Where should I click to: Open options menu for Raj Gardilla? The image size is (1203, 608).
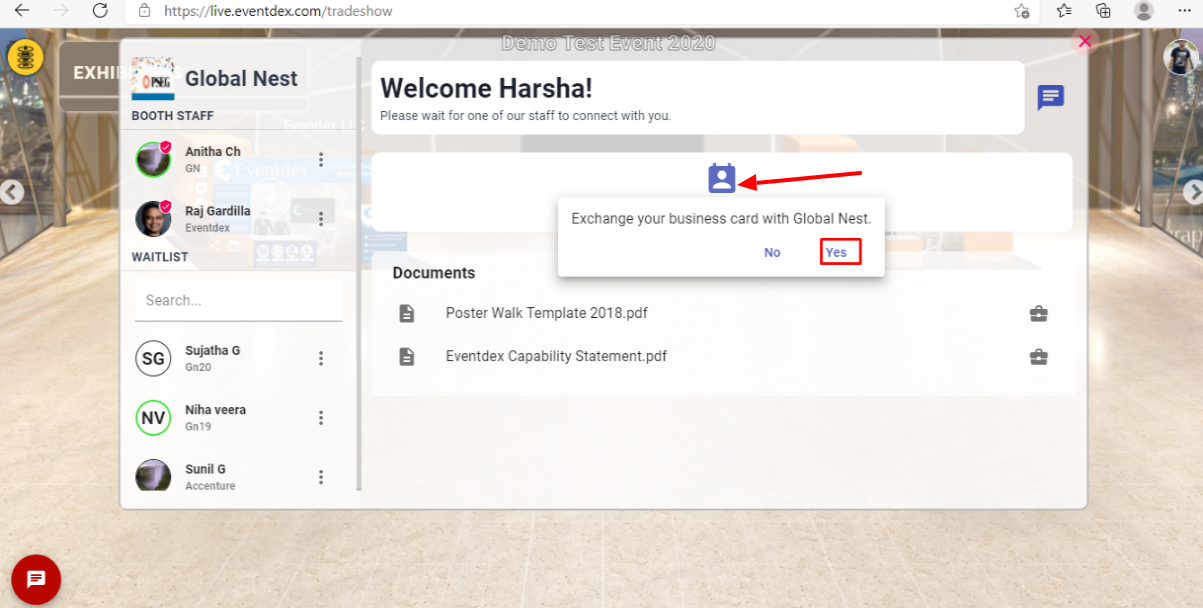[321, 218]
